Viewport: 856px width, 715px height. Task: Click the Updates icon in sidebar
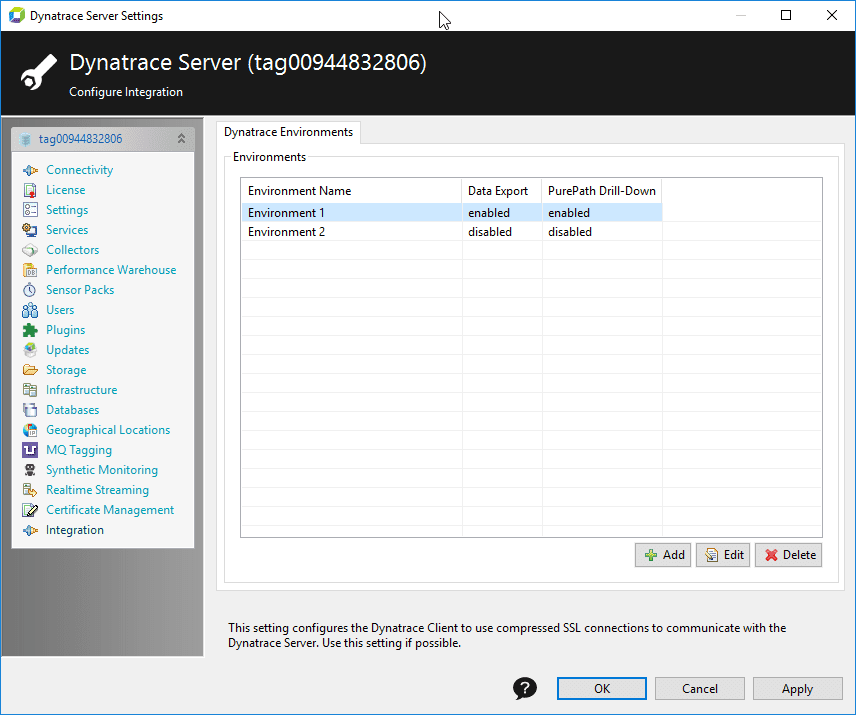tap(30, 350)
